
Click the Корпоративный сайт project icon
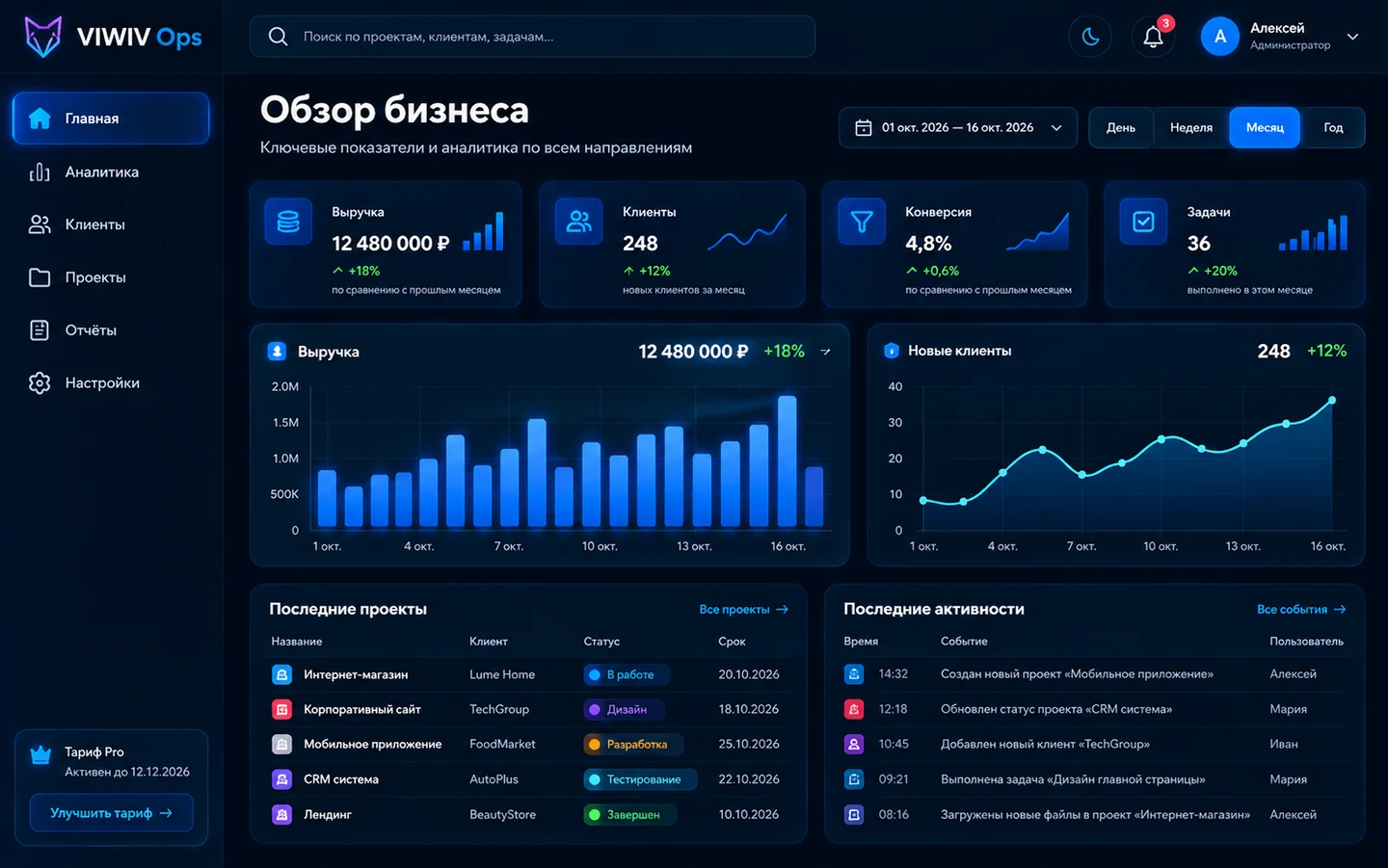[281, 709]
